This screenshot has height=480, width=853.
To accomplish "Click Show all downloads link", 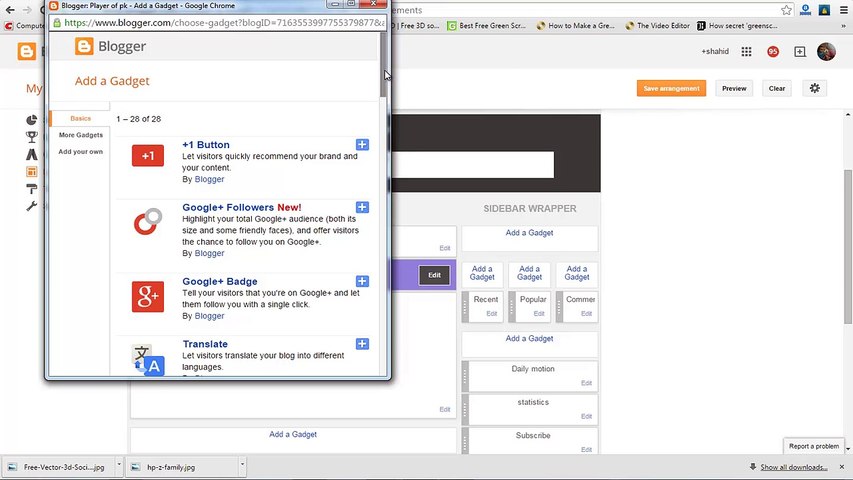I will (x=794, y=467).
